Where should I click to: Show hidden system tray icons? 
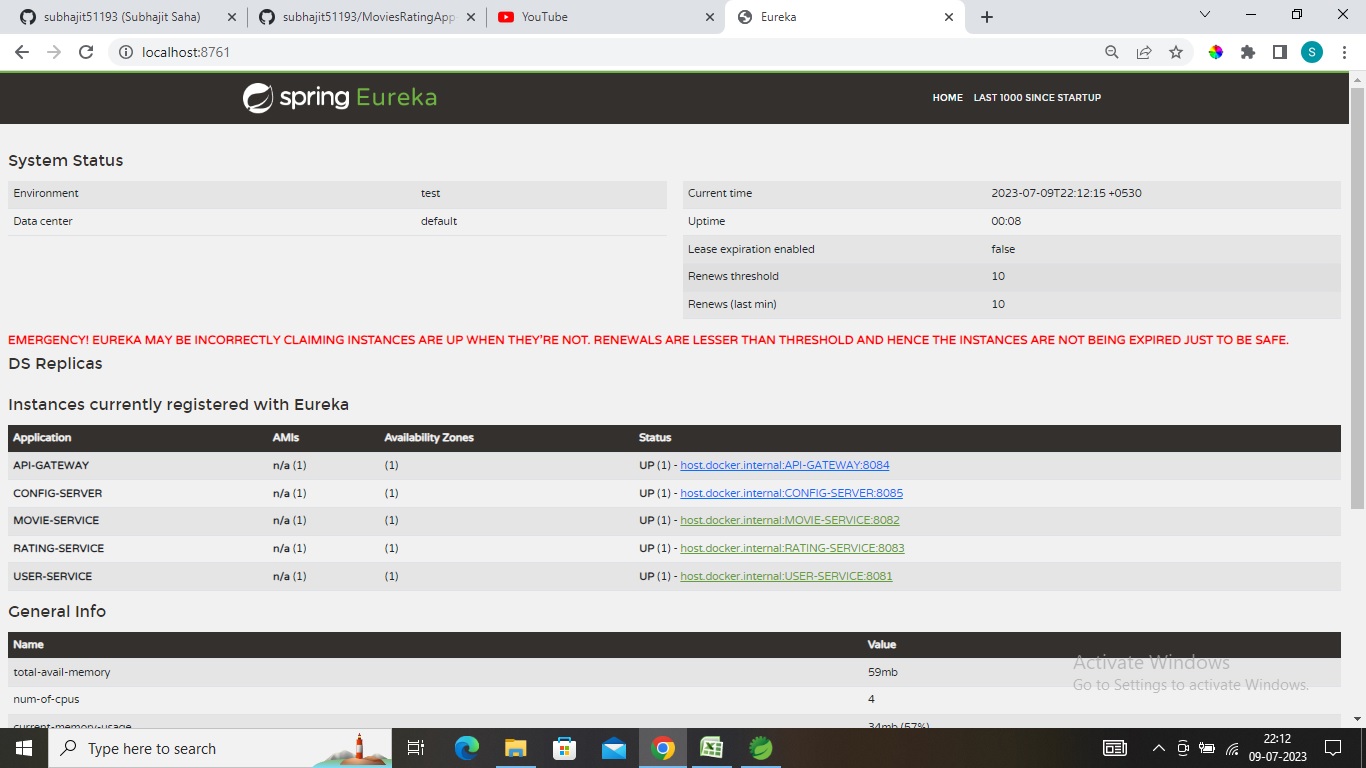(x=1159, y=748)
